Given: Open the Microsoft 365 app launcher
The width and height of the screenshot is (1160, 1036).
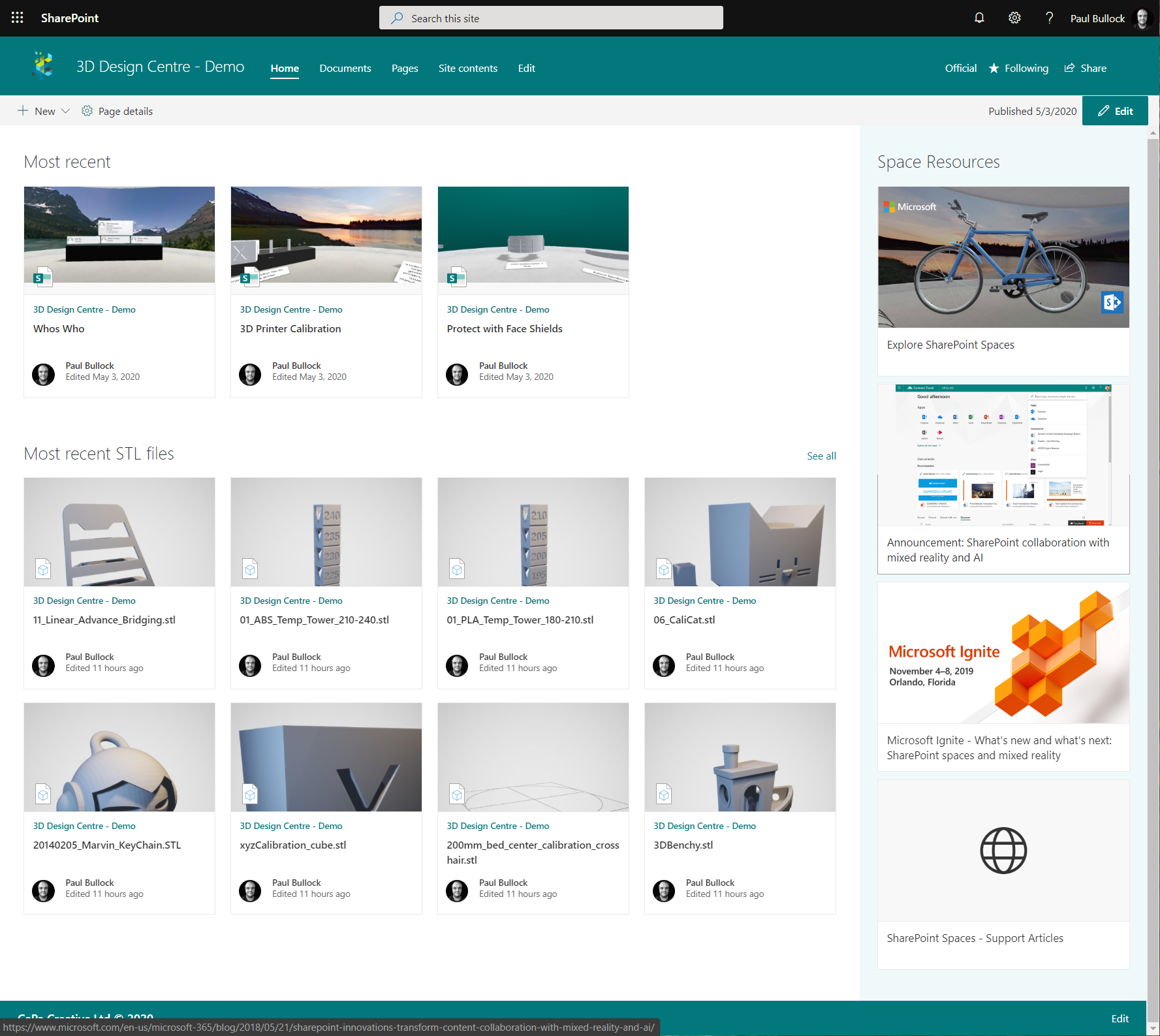Looking at the screenshot, I should click(x=17, y=18).
